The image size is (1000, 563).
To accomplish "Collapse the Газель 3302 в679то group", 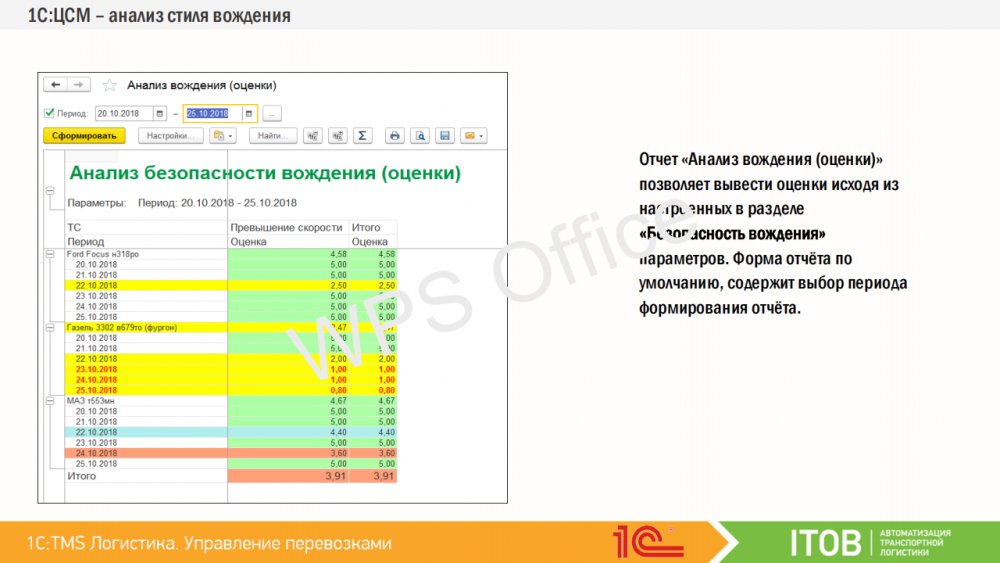I will [48, 327].
